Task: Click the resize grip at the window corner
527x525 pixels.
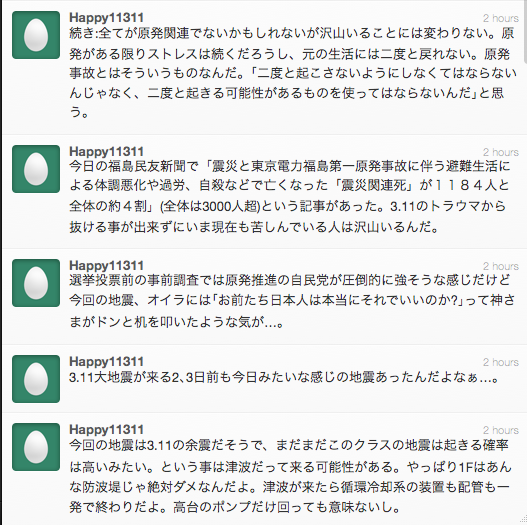Action: [x=523, y=520]
